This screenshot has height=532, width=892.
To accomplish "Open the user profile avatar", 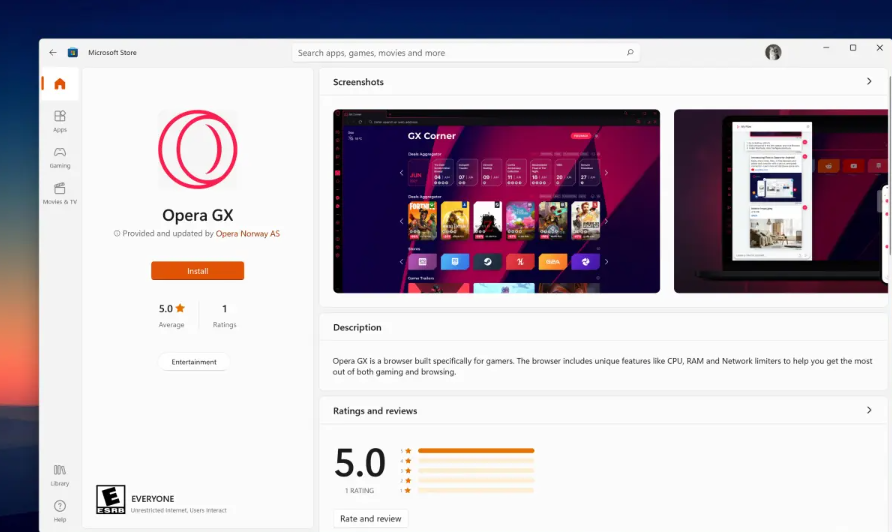I will coord(773,52).
